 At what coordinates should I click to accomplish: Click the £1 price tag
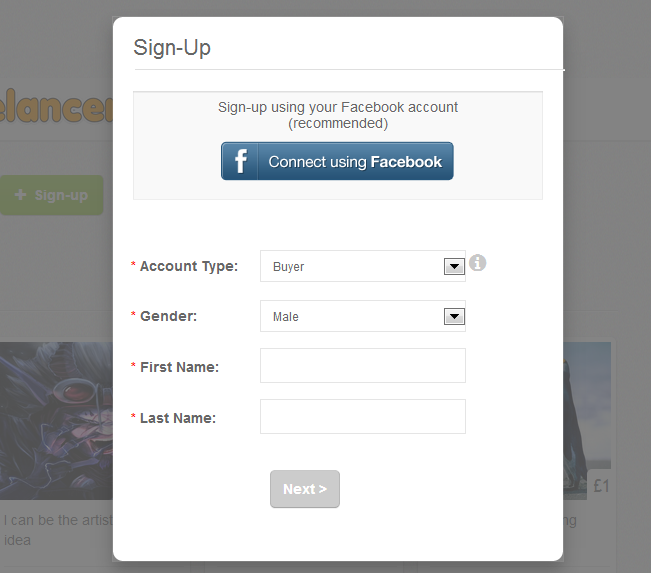pos(600,487)
